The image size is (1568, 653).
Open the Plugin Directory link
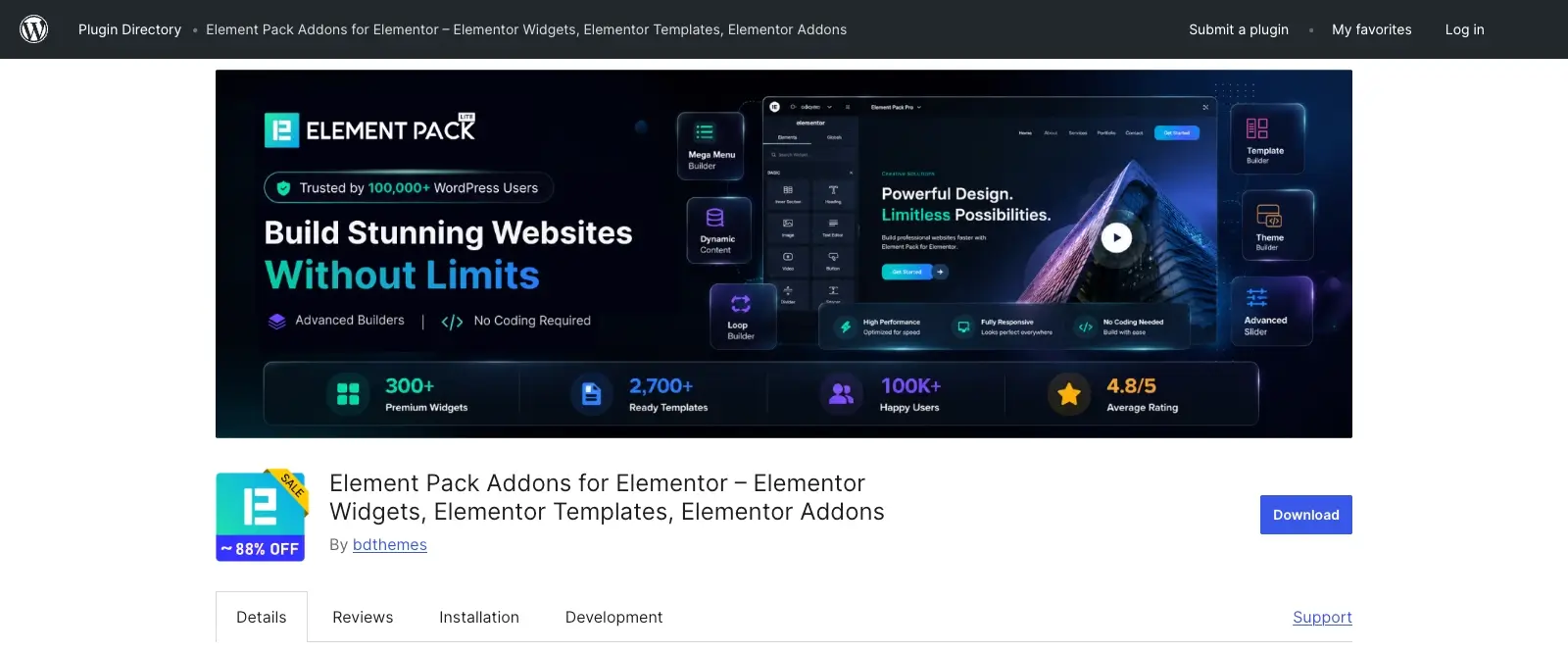[129, 29]
